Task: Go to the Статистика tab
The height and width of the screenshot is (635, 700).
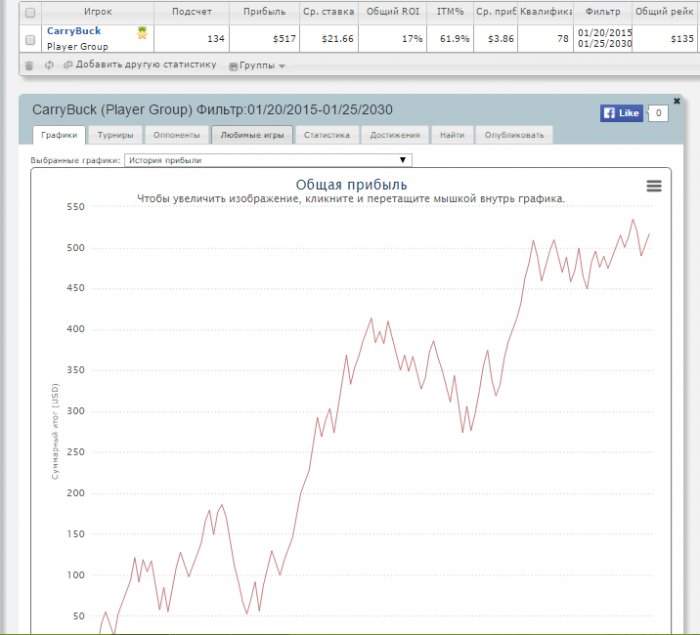Action: point(325,135)
